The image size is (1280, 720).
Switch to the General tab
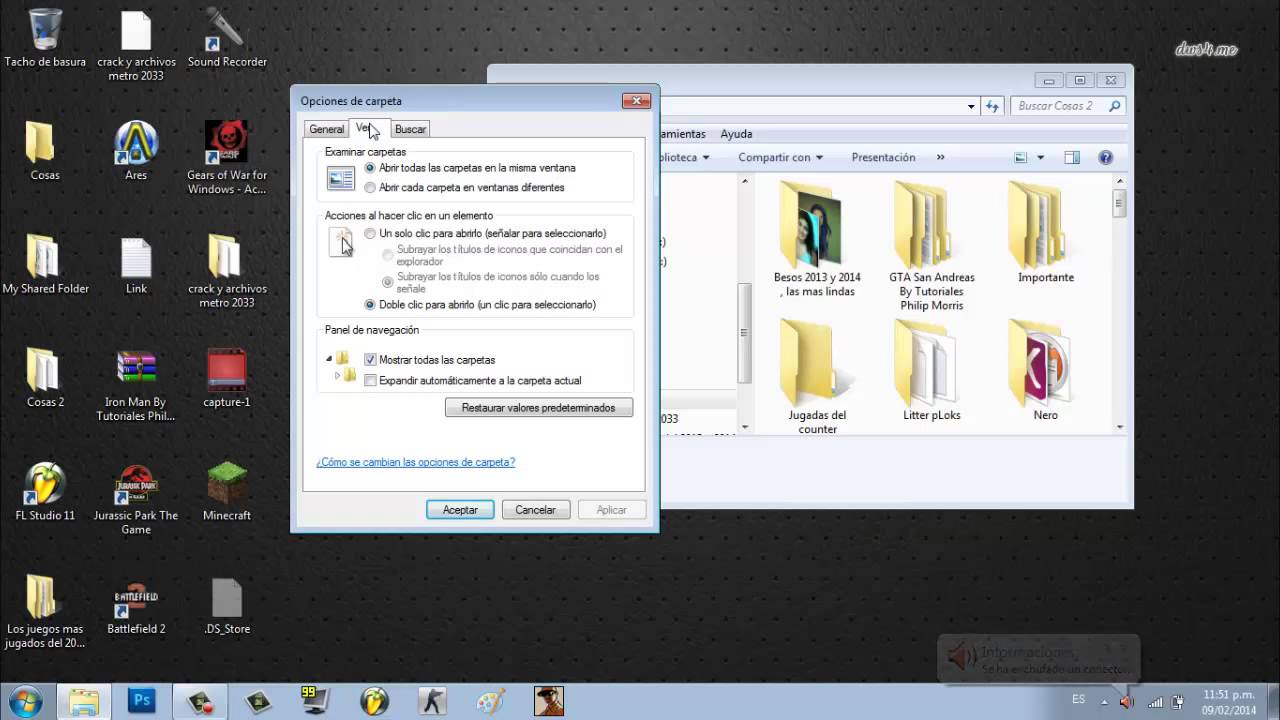point(326,129)
